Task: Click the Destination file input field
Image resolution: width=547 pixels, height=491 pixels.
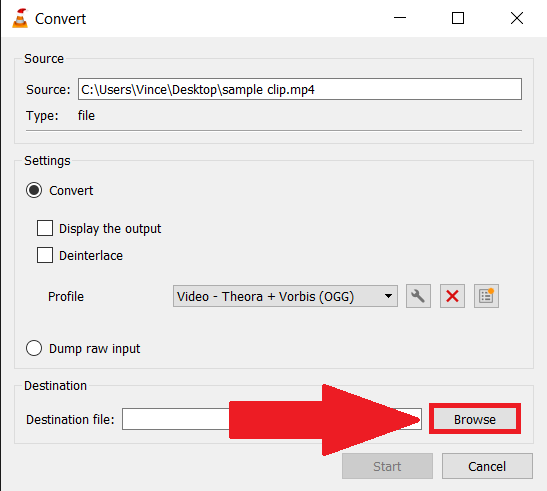Action: (x=271, y=419)
